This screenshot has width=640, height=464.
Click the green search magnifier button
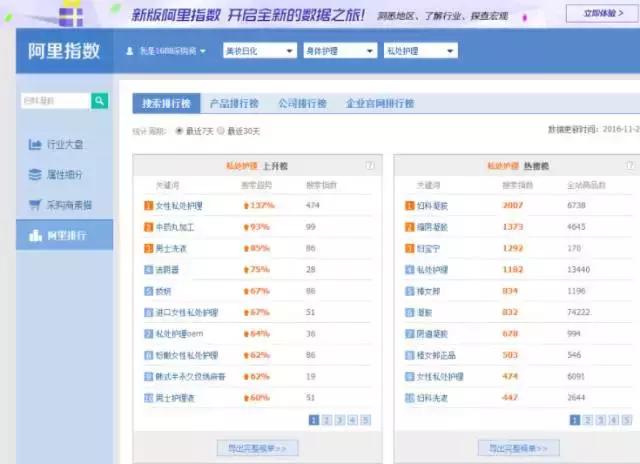(x=100, y=101)
